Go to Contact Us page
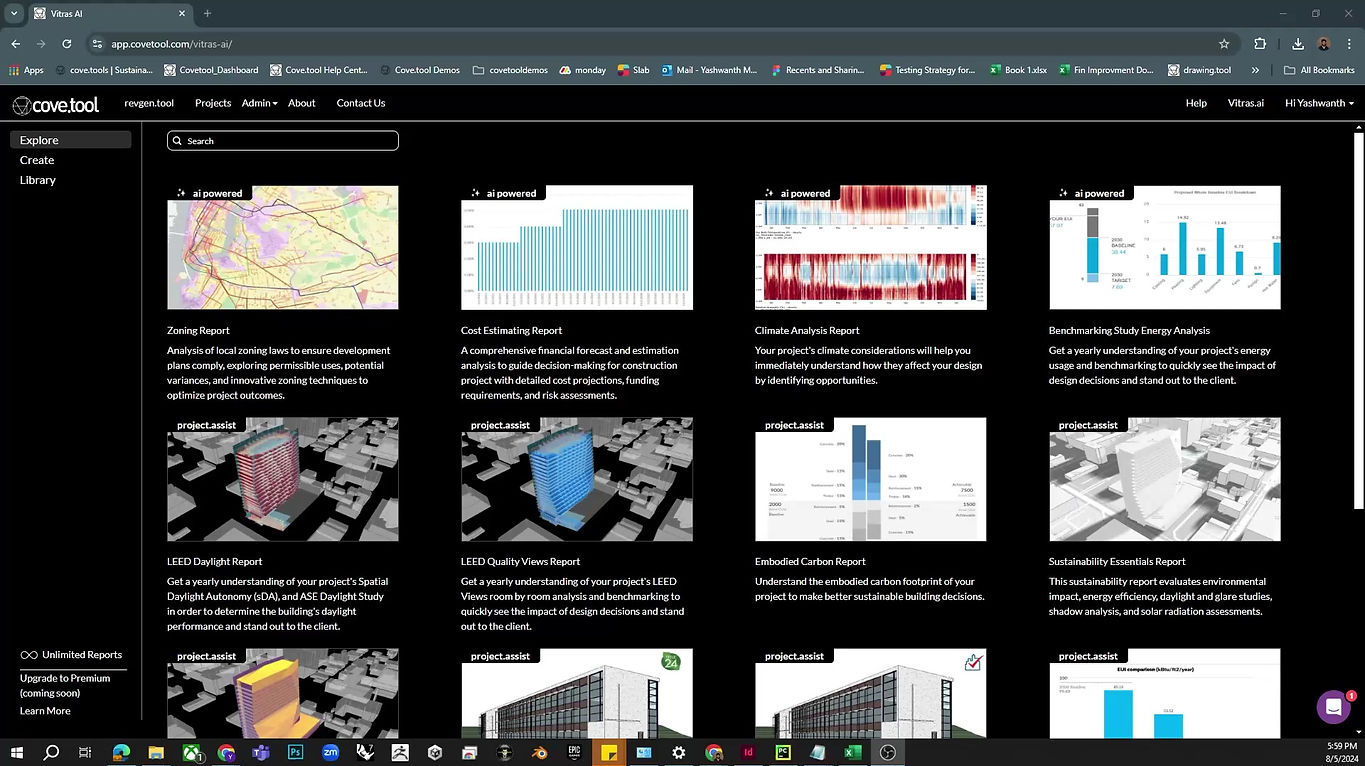The width and height of the screenshot is (1365, 766). point(361,103)
